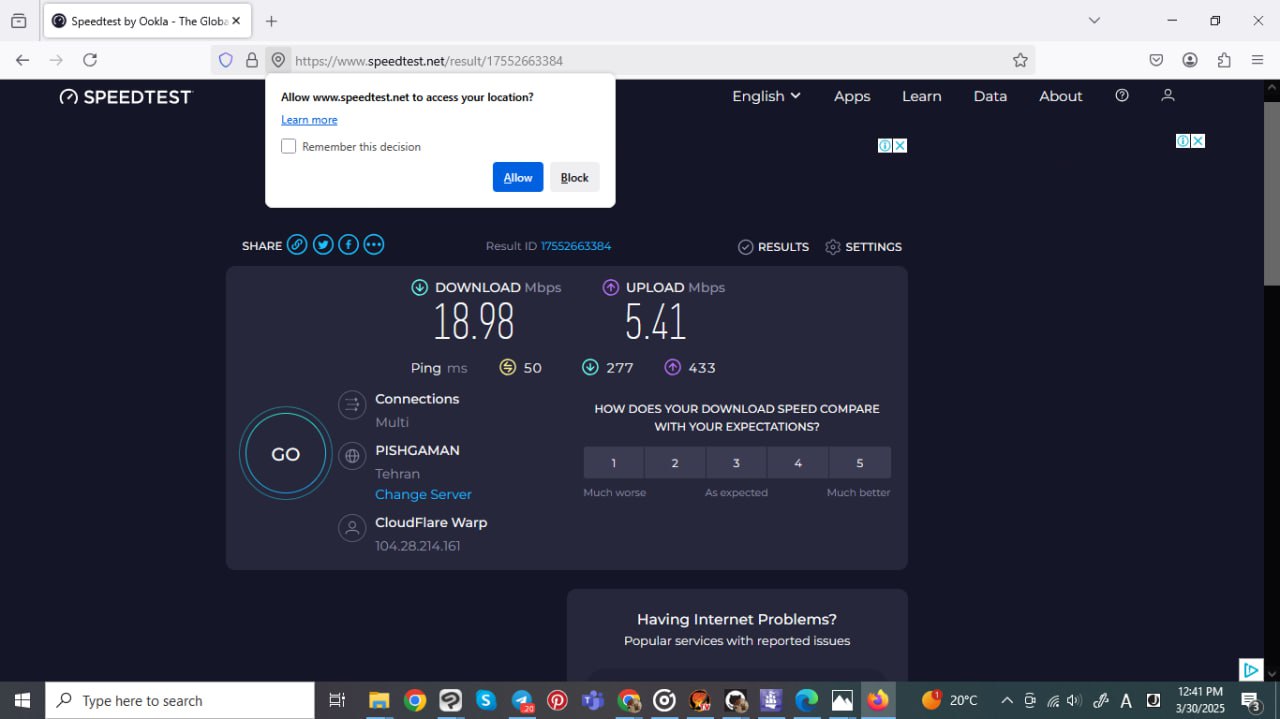The width and height of the screenshot is (1280, 719).
Task: Open the user account profile icon
Action: [1167, 96]
